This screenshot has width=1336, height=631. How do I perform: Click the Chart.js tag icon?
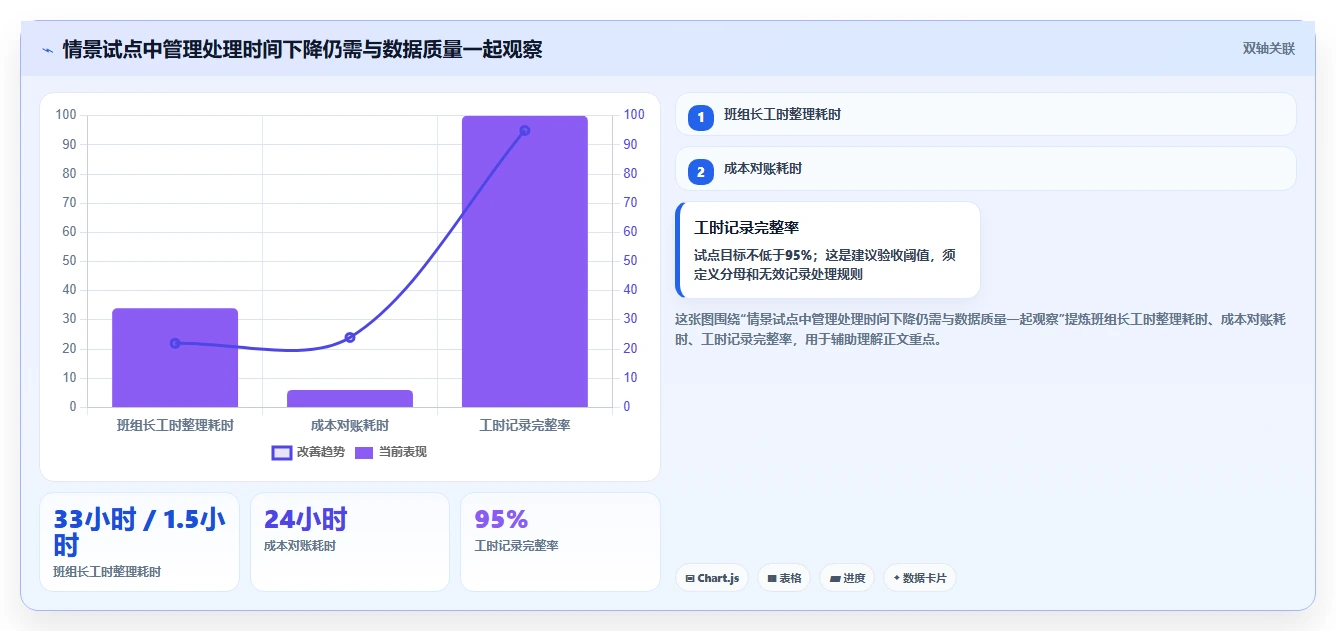click(690, 579)
